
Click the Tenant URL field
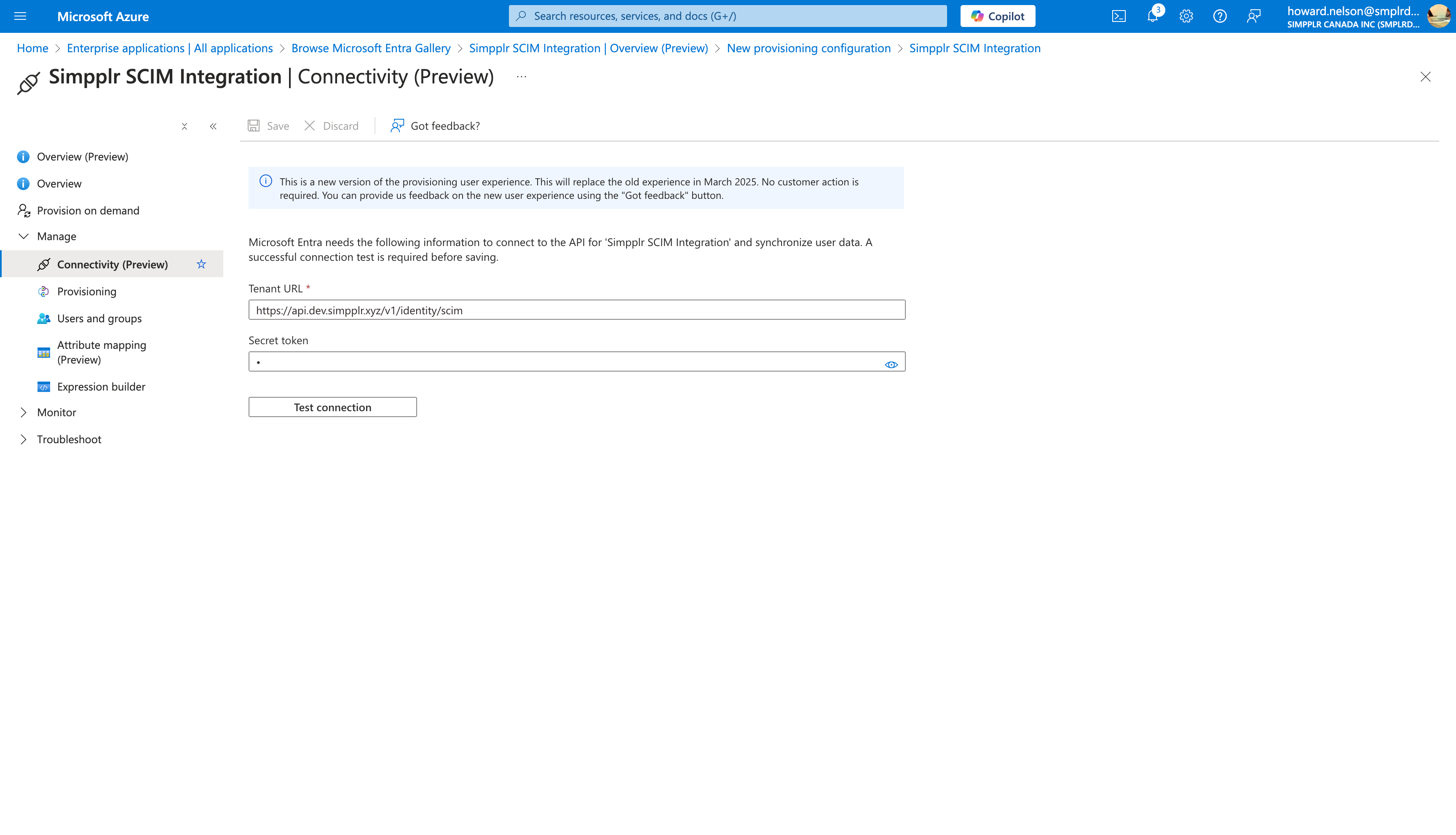coord(577,310)
